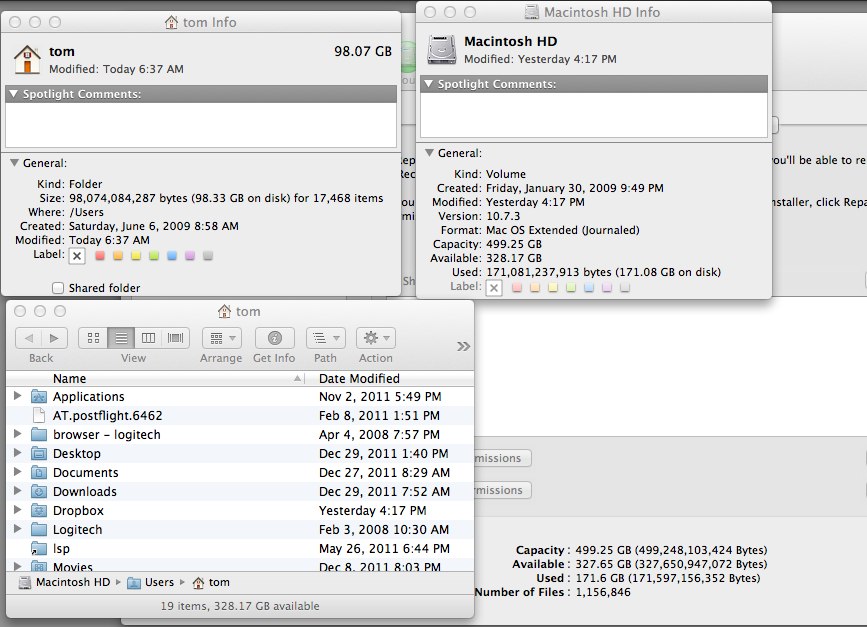Collapse General section in tom Info
Screen dimensions: 867x627
14,163
